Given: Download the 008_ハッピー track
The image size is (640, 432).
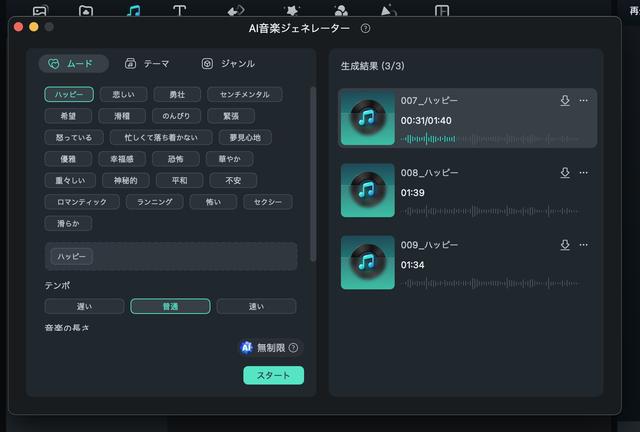Looking at the screenshot, I should [565, 173].
